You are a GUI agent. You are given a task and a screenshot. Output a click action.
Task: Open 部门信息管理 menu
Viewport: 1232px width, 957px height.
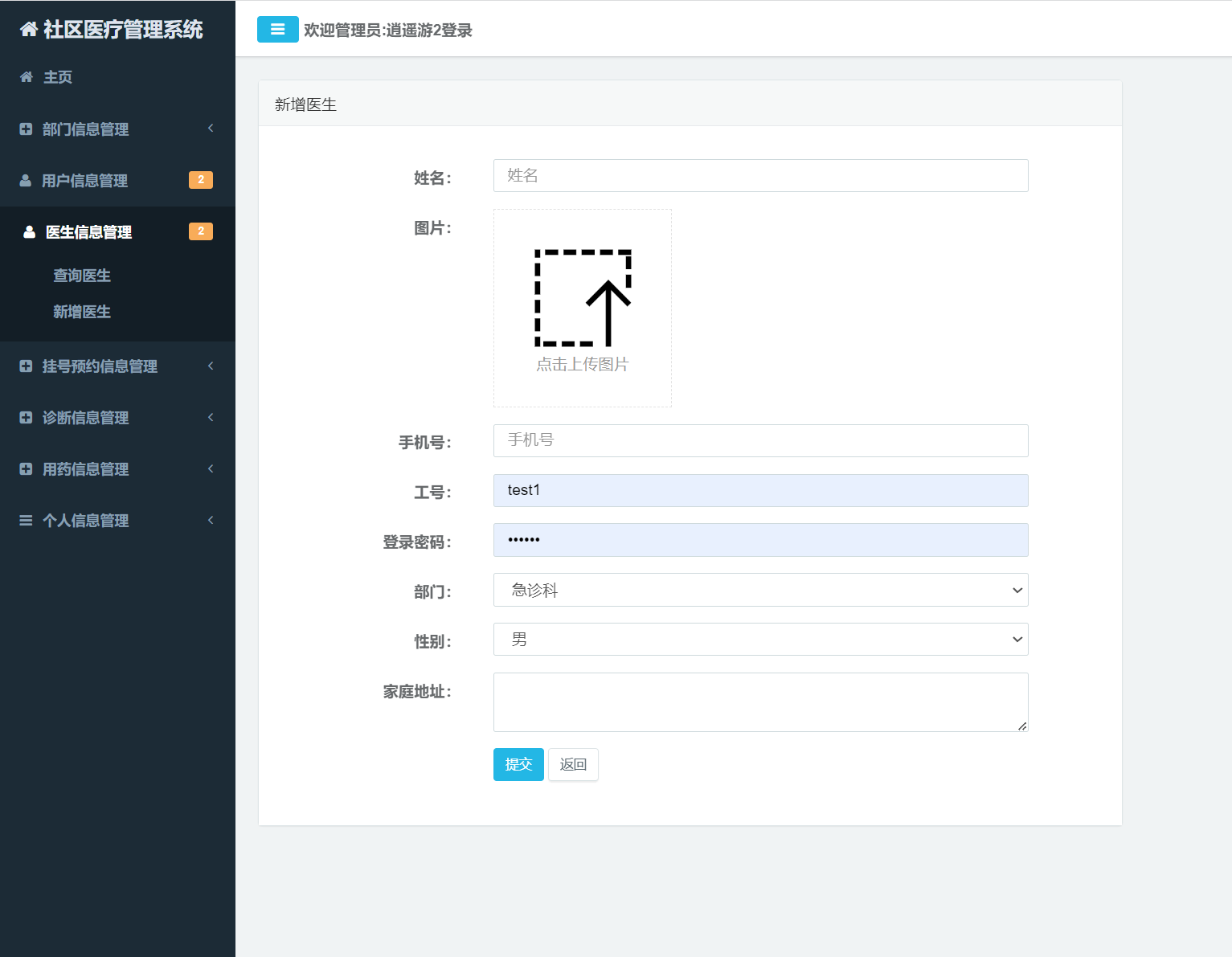tap(117, 129)
